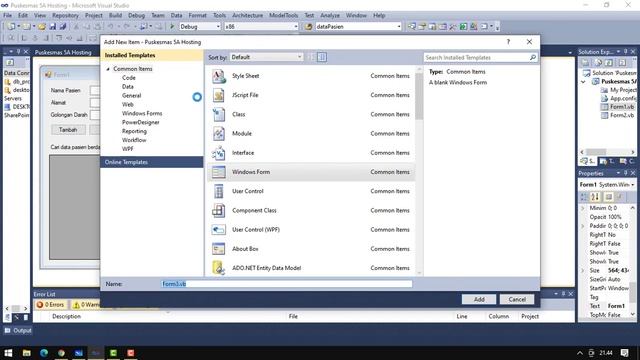
Task: Open Google Chrome from taskbar
Action: pos(61,353)
